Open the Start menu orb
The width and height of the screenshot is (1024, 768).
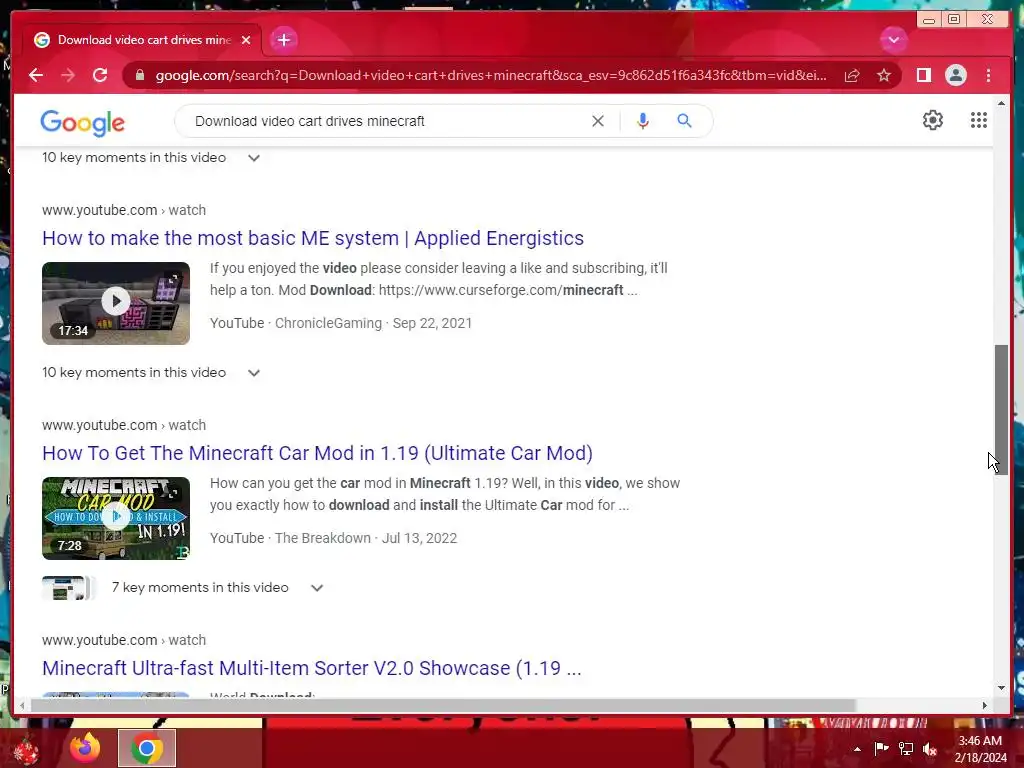tap(27, 751)
